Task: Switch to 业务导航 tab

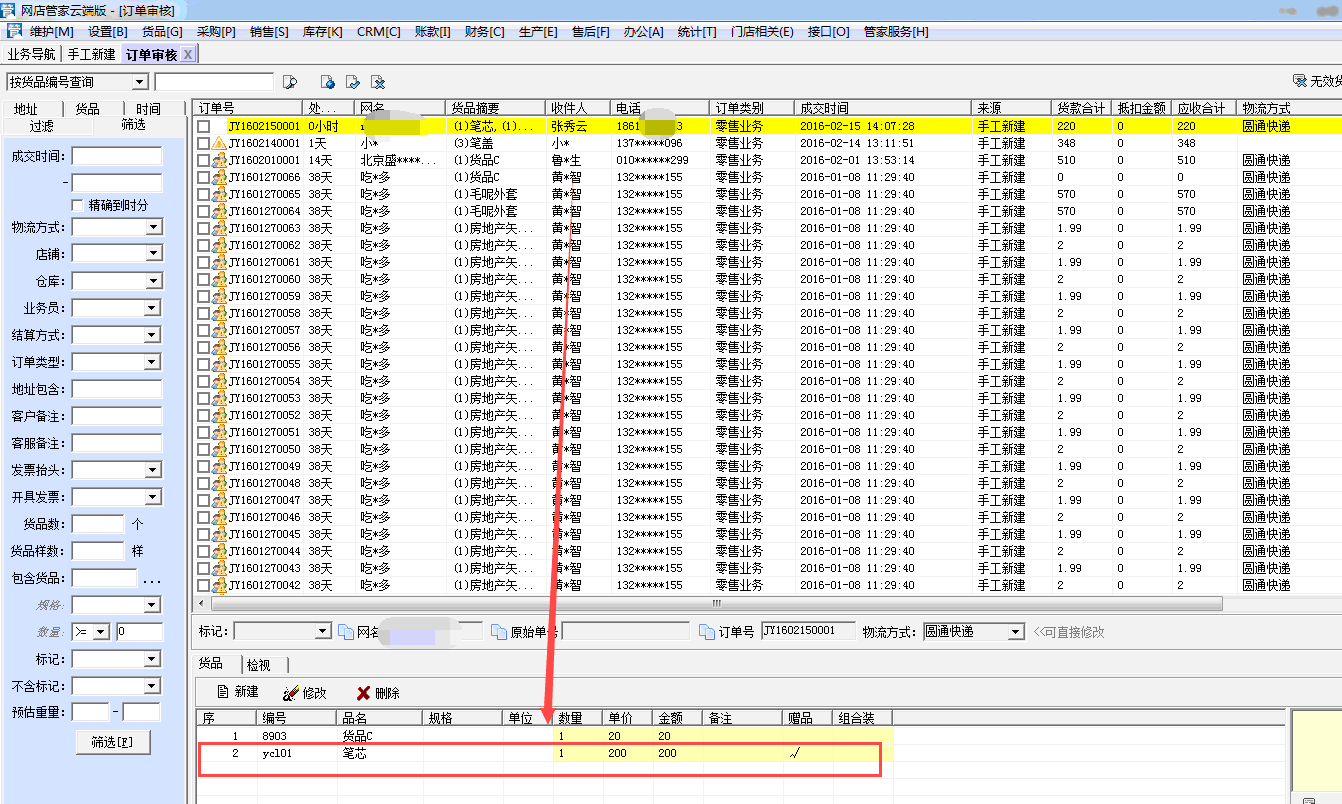Action: [x=32, y=54]
